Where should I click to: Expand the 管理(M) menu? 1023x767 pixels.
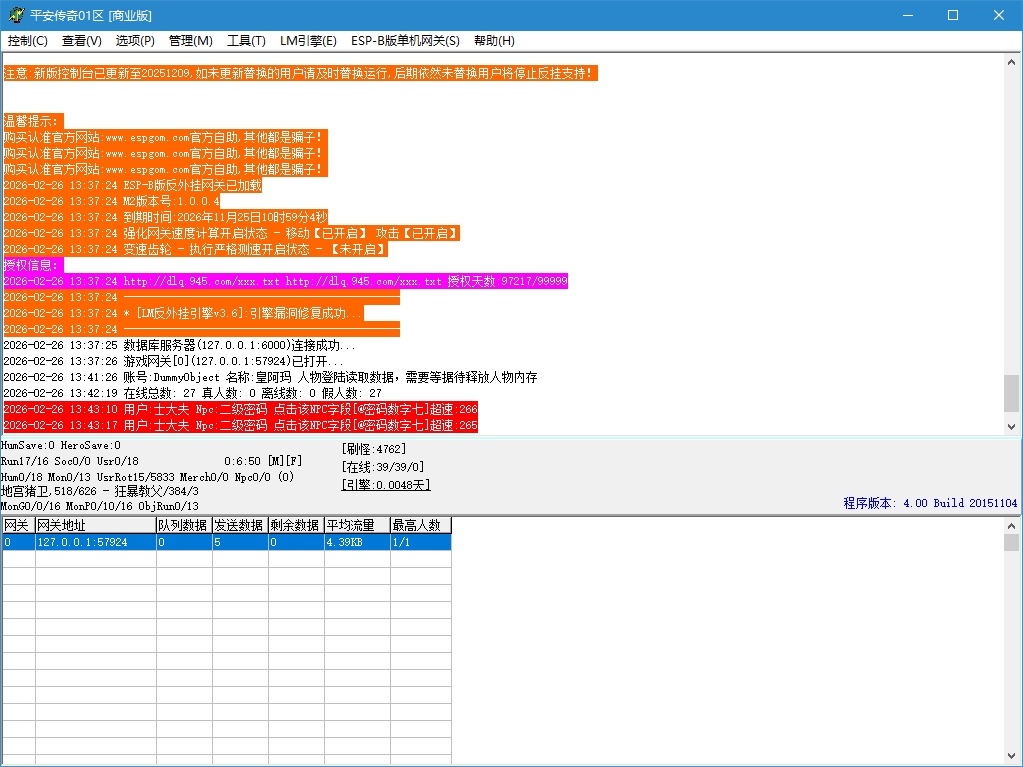pos(190,41)
